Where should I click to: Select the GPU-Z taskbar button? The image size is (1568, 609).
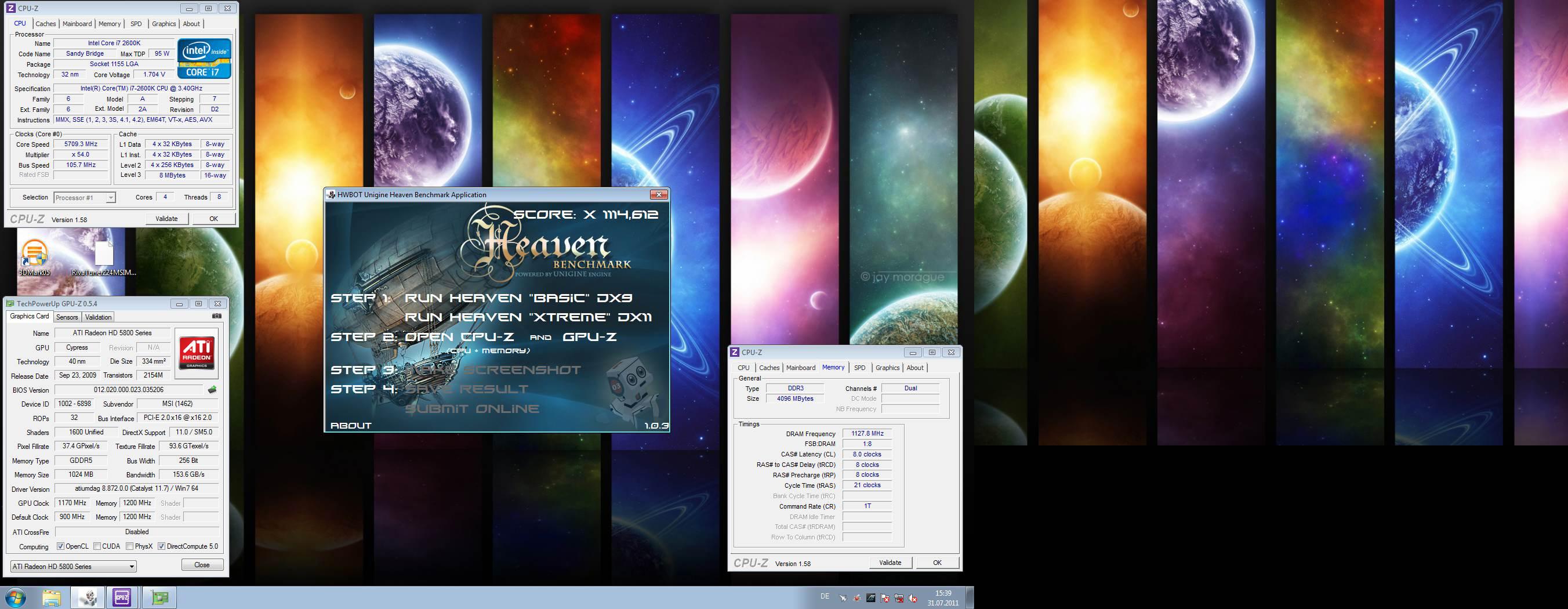[x=159, y=598]
